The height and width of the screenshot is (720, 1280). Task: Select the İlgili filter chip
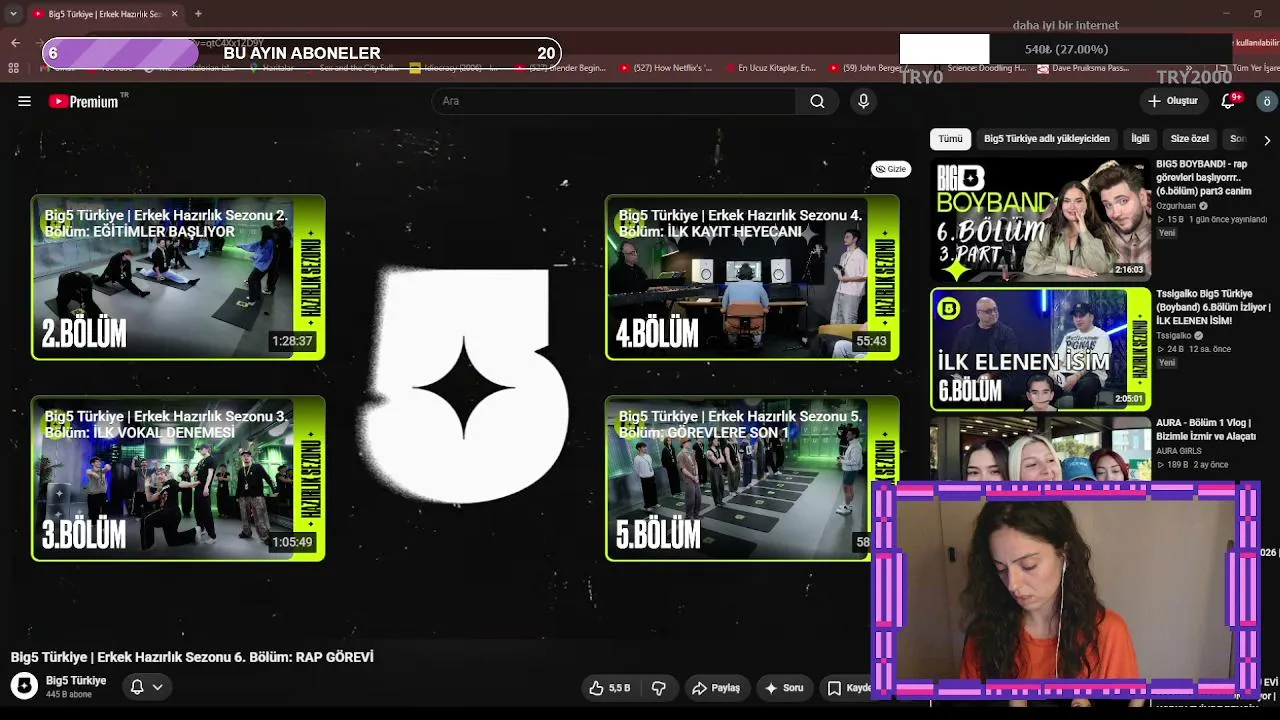click(1140, 139)
